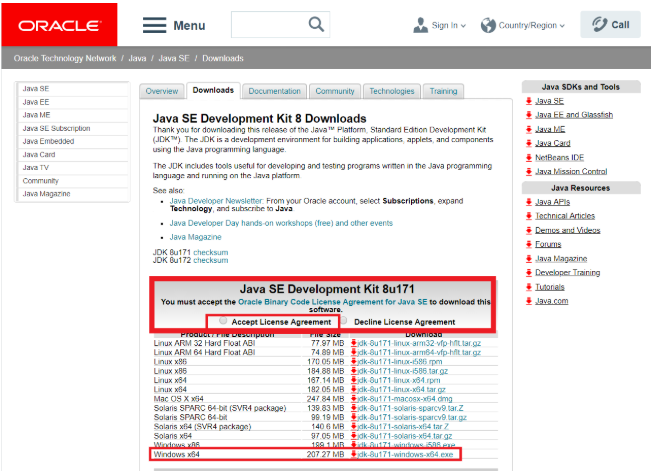Click red download icon for linux-x64.rpm
This screenshot has height=476, width=652.
click(354, 380)
